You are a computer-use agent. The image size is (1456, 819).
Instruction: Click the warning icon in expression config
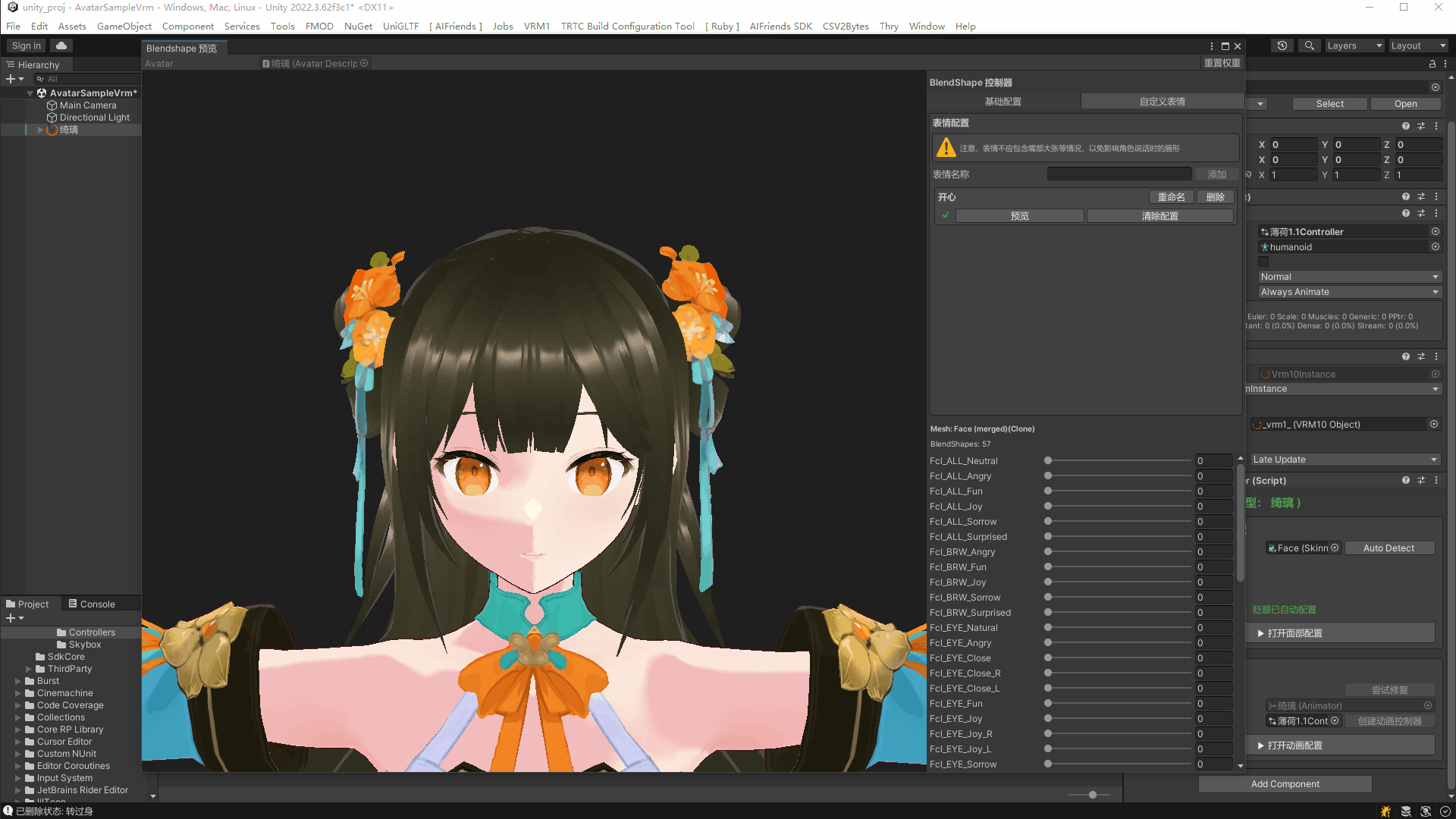946,148
